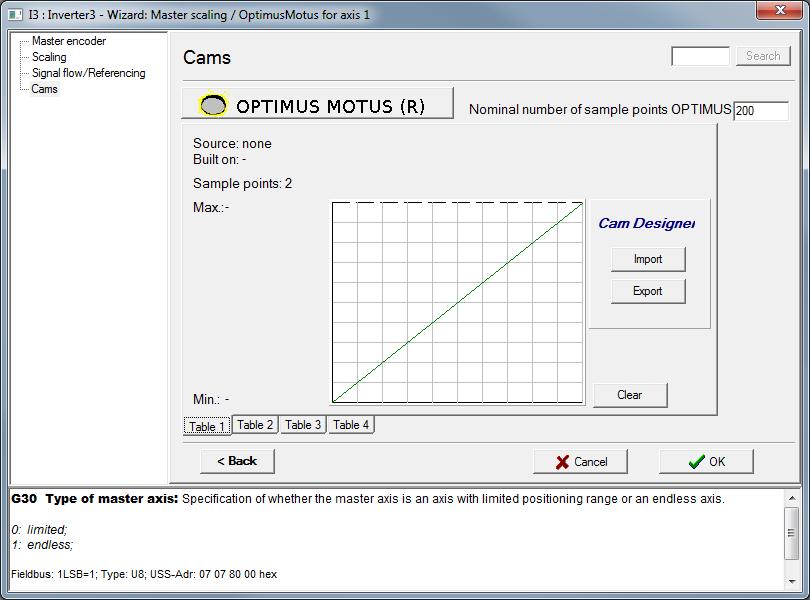Image resolution: width=810 pixels, height=600 pixels.
Task: Confirm with the OK button
Action: pyautogui.click(x=706, y=461)
